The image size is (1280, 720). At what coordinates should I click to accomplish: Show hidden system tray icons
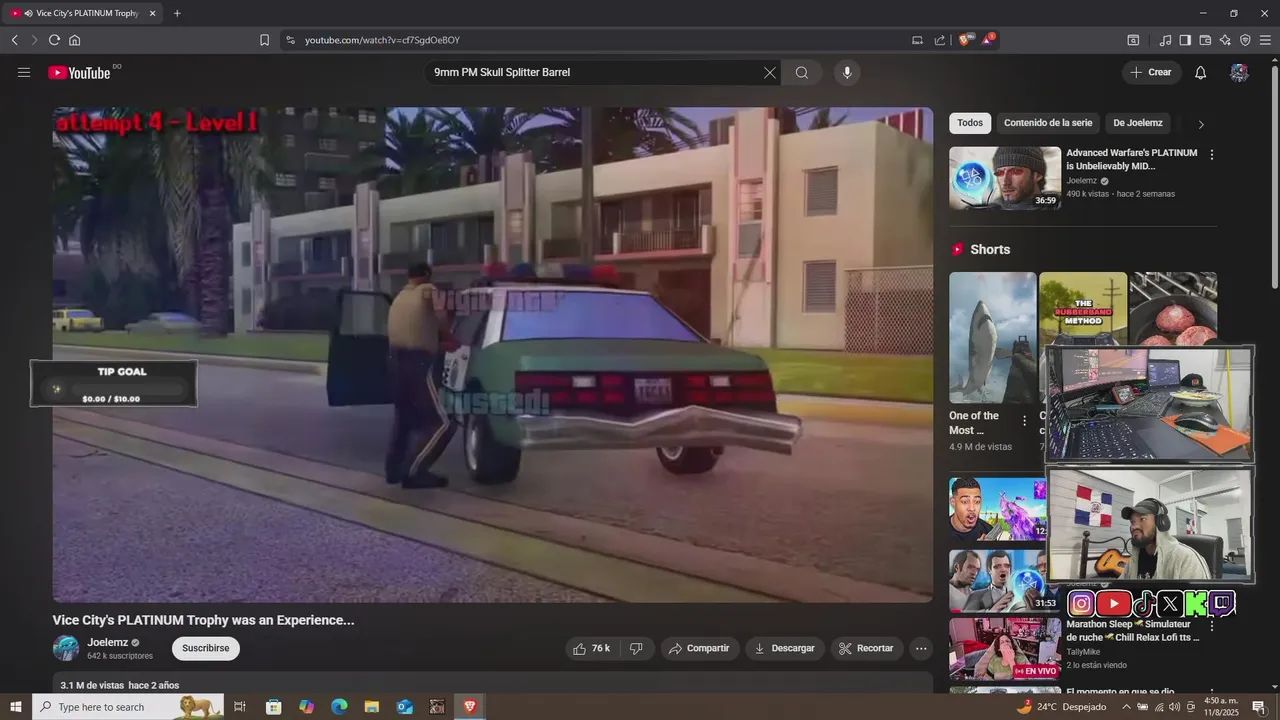1127,707
